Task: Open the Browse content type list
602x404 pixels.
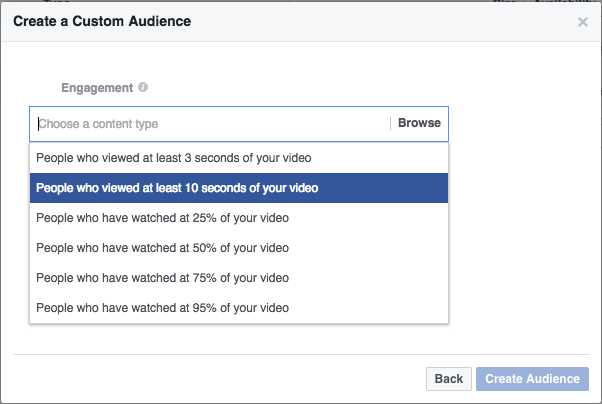Action: 419,124
